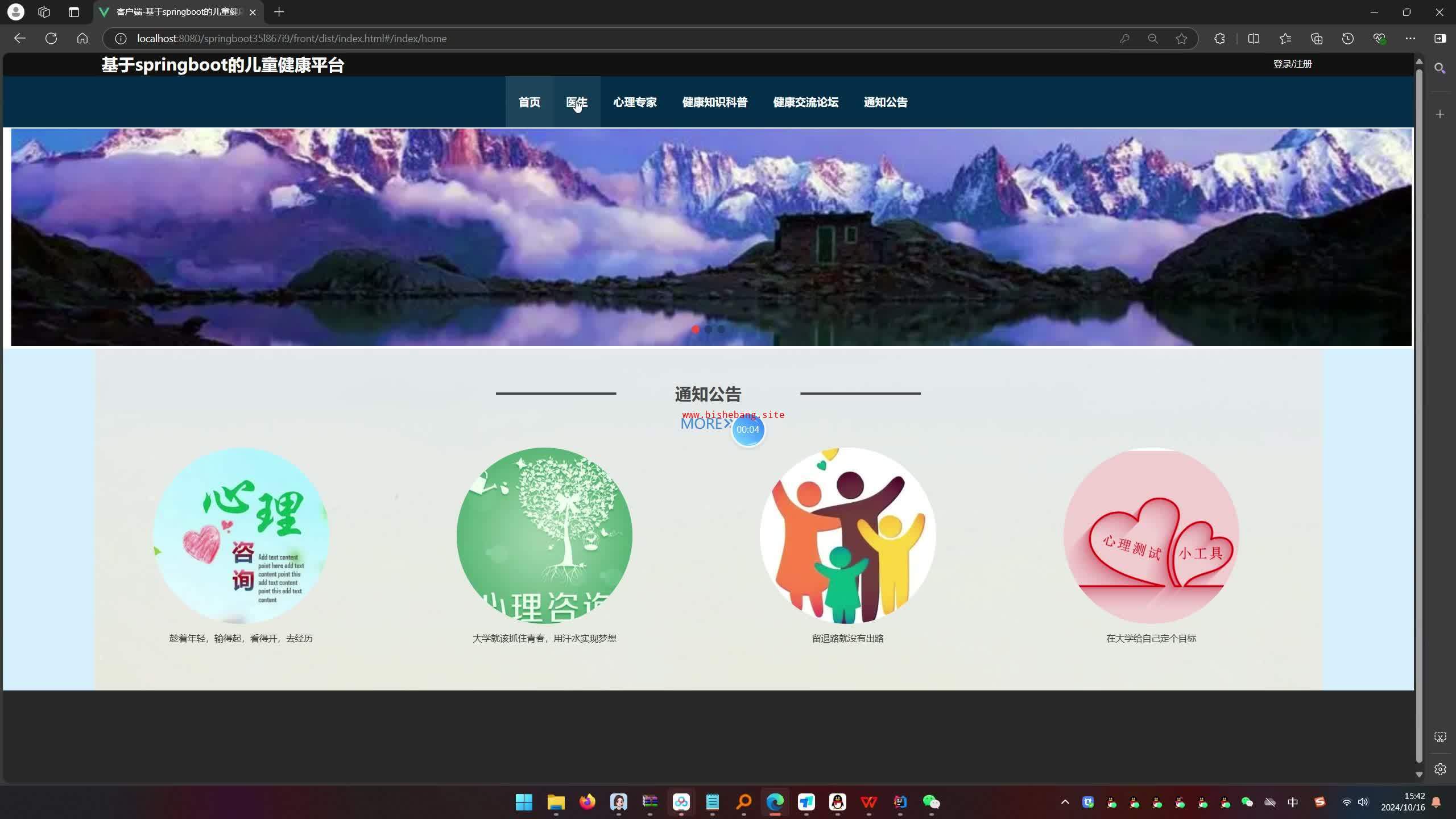Select the first red carousel dot
The height and width of the screenshot is (819, 1456).
(695, 329)
